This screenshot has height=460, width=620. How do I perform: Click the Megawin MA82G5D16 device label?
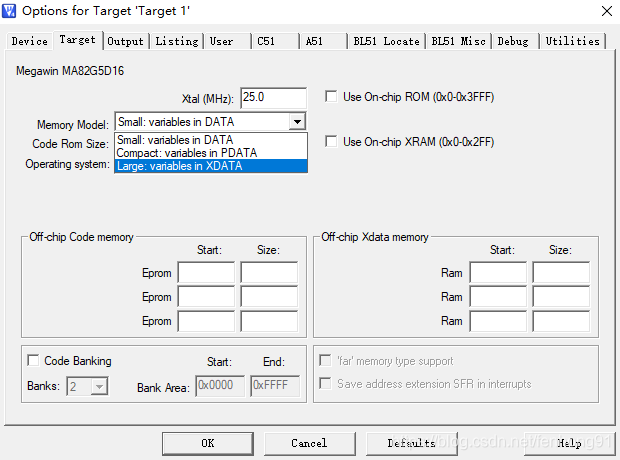pyautogui.click(x=70, y=71)
